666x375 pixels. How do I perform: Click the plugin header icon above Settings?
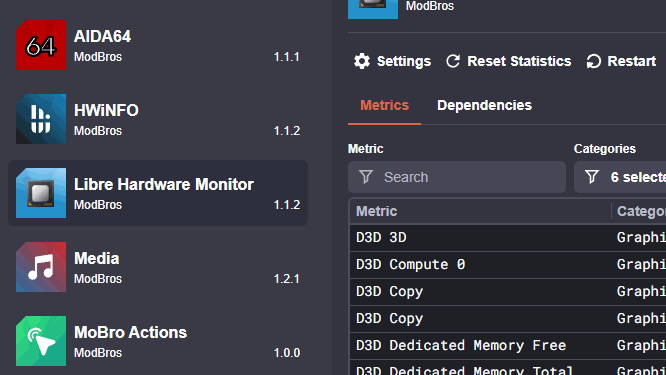pyautogui.click(x=373, y=9)
